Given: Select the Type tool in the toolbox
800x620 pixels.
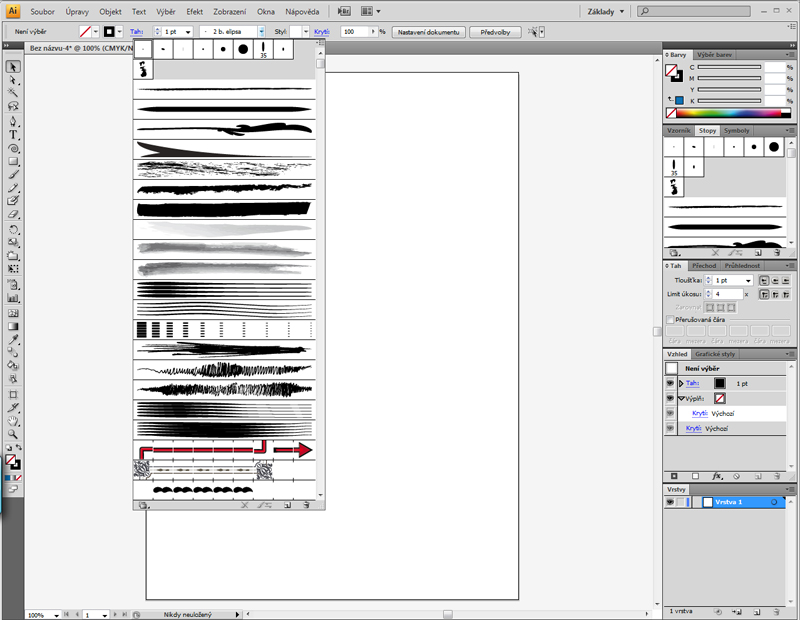Looking at the screenshot, I should [x=14, y=134].
